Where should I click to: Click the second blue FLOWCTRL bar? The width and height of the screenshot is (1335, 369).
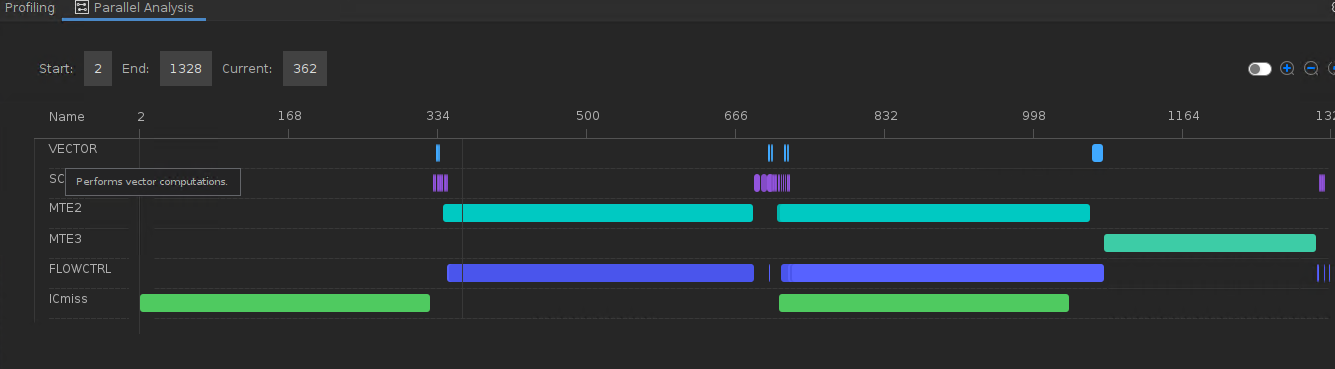[x=942, y=273]
